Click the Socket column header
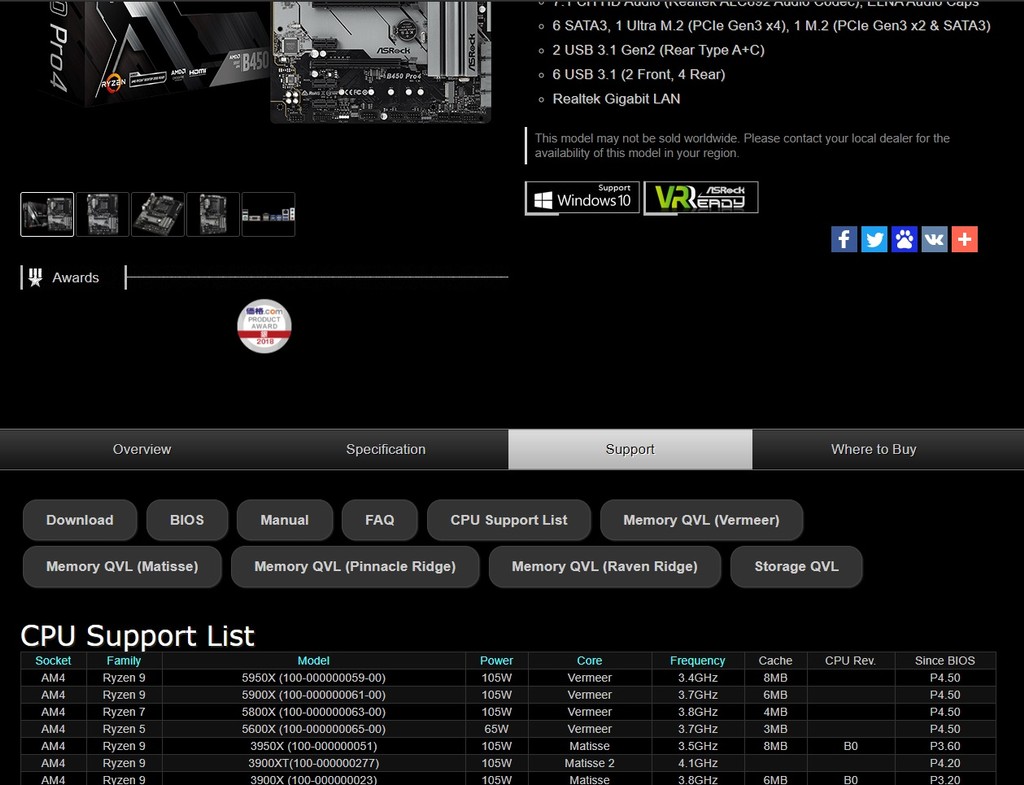Image resolution: width=1024 pixels, height=785 pixels. [53, 661]
